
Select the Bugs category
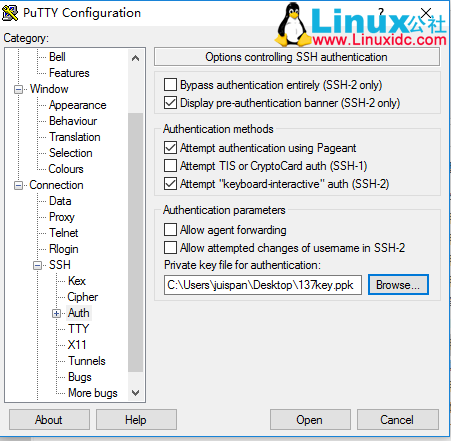point(80,377)
